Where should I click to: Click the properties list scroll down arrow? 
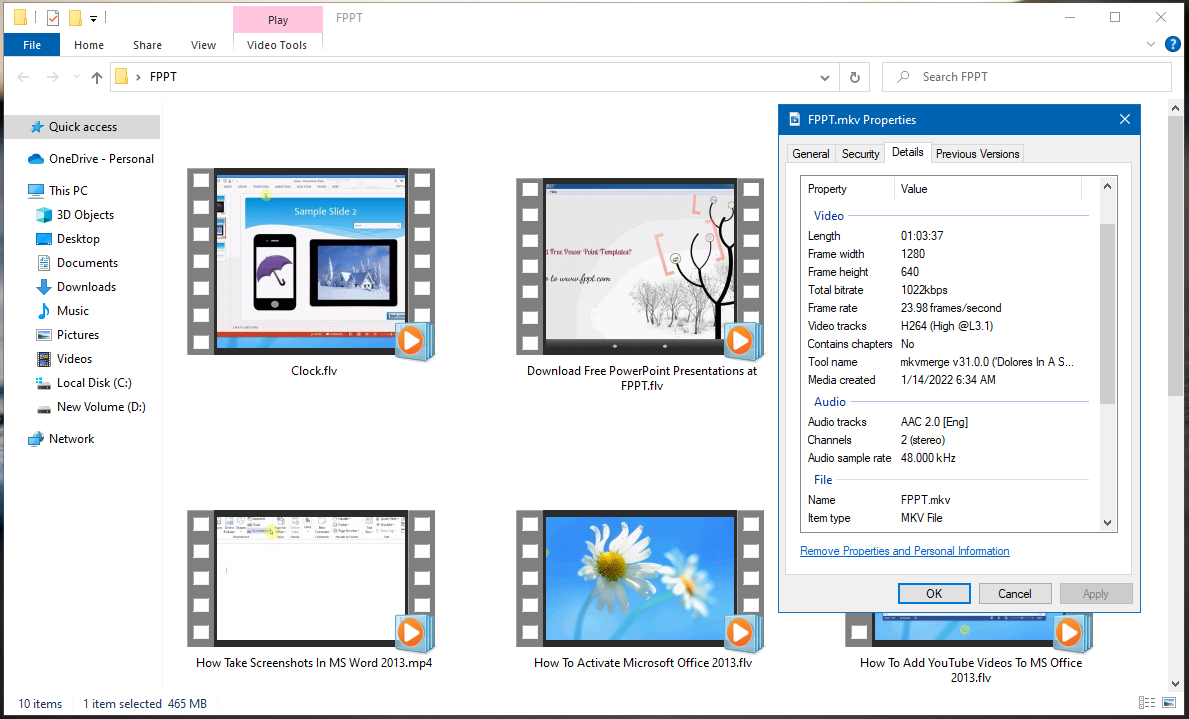(1107, 522)
